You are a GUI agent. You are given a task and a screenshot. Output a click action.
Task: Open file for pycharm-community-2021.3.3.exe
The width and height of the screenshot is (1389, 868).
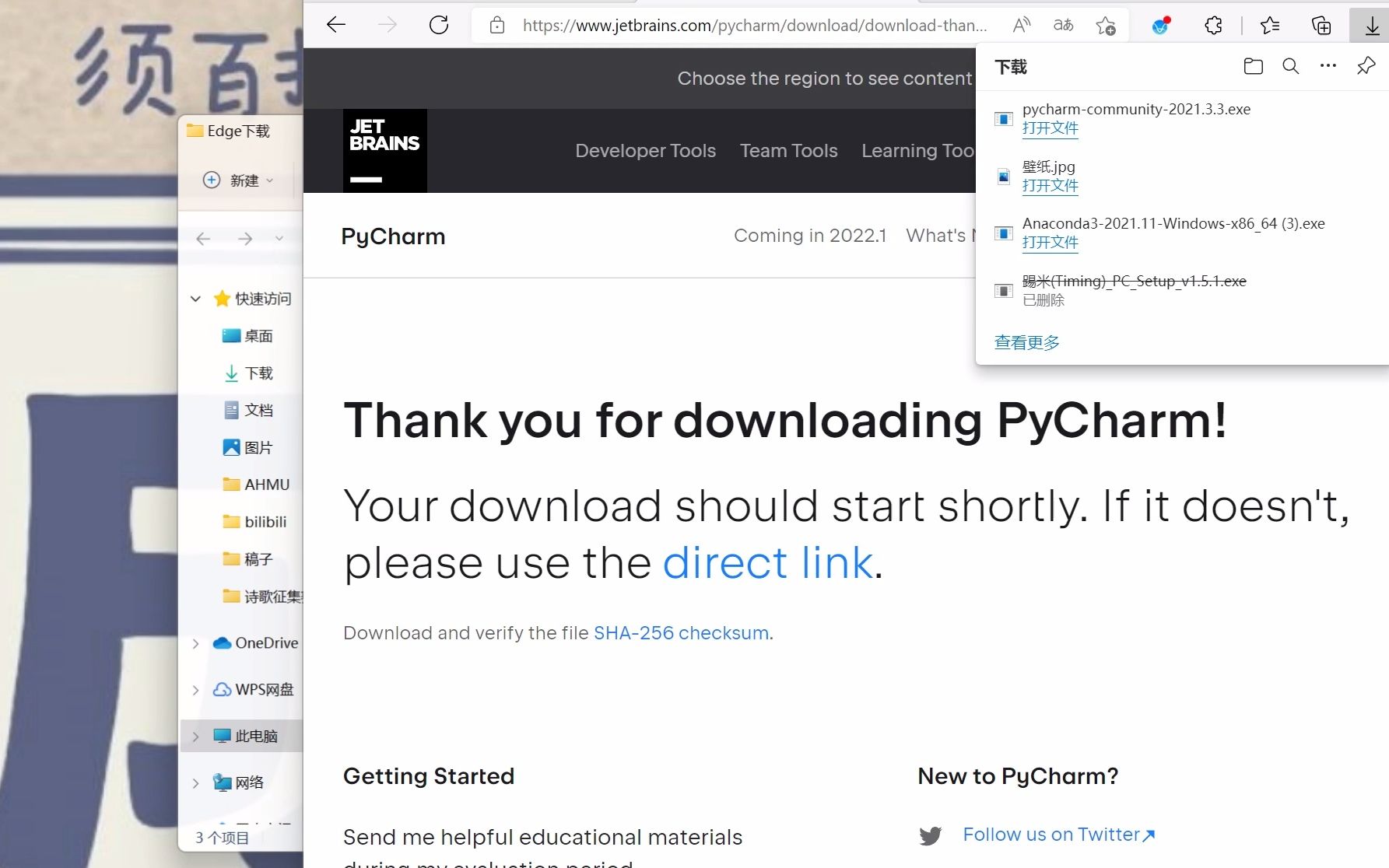(1050, 128)
